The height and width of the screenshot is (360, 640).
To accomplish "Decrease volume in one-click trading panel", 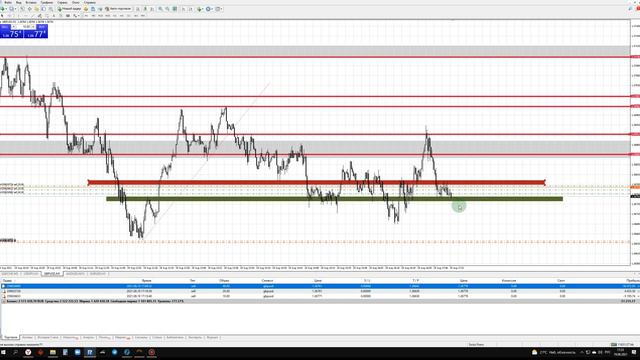I will coord(13,27).
